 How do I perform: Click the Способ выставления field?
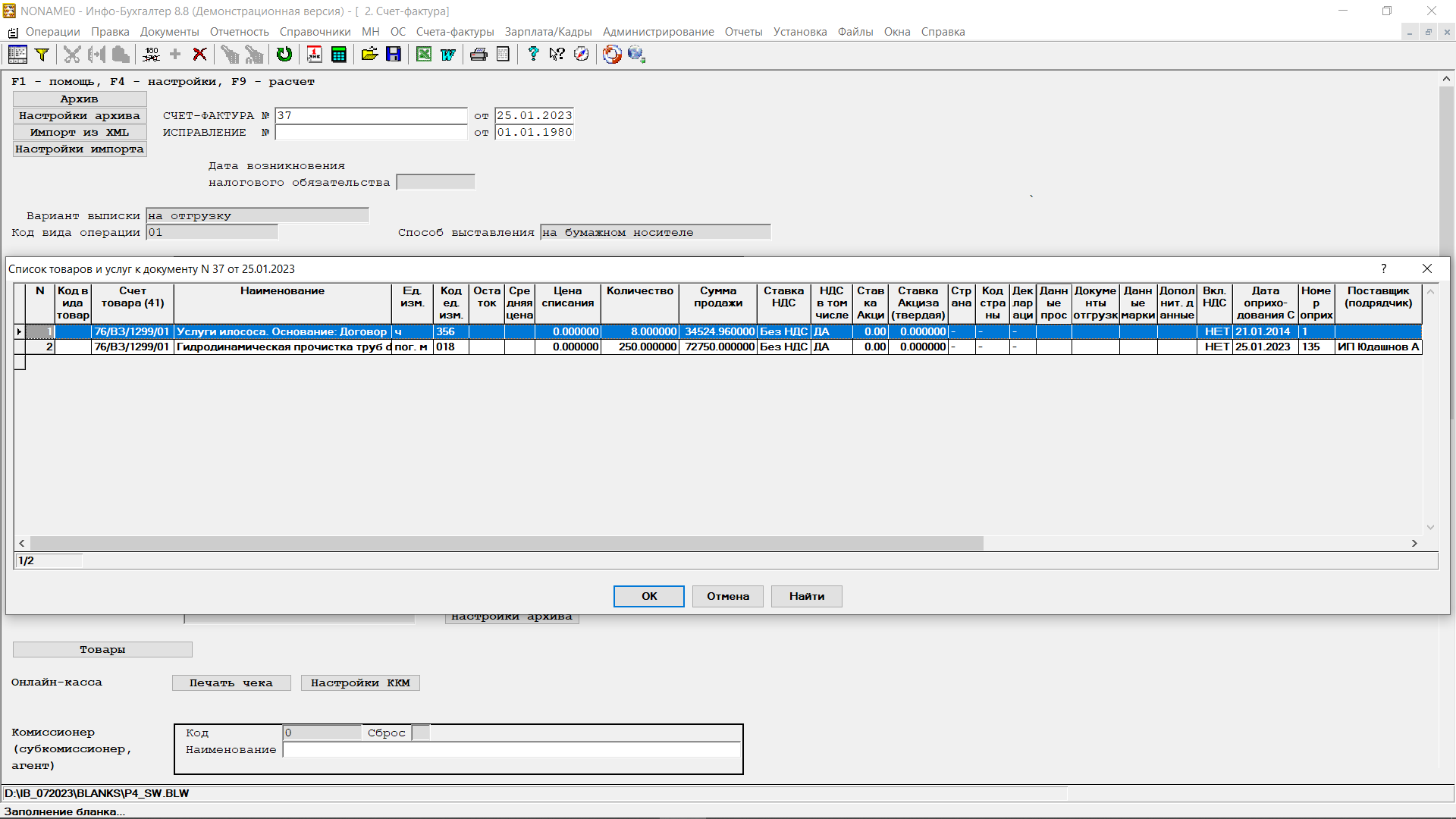tap(655, 232)
